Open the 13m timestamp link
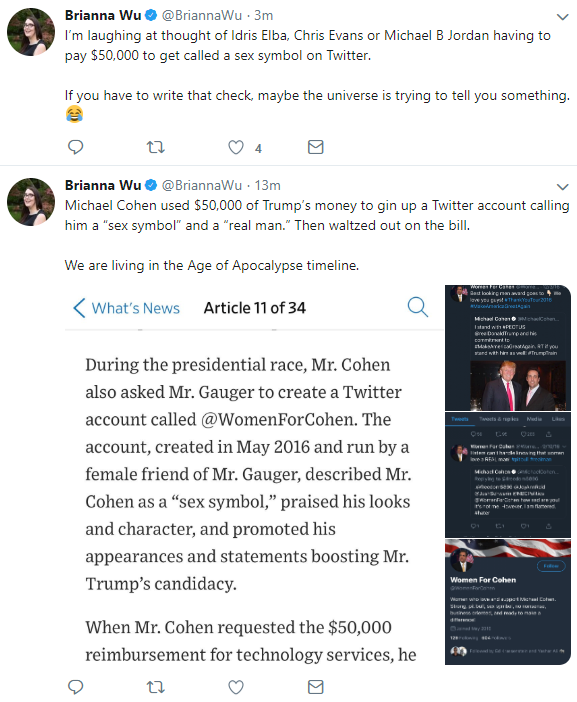 268,185
